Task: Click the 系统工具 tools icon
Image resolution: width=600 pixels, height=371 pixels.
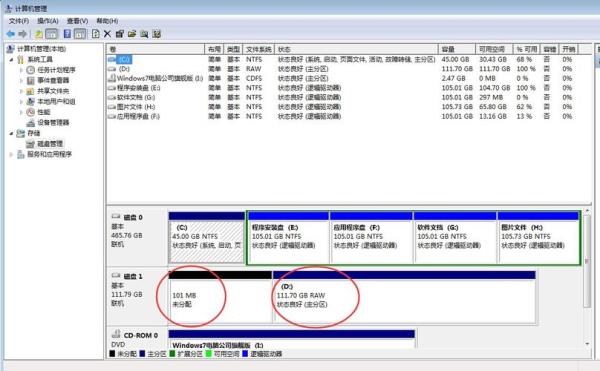Action: (x=20, y=60)
